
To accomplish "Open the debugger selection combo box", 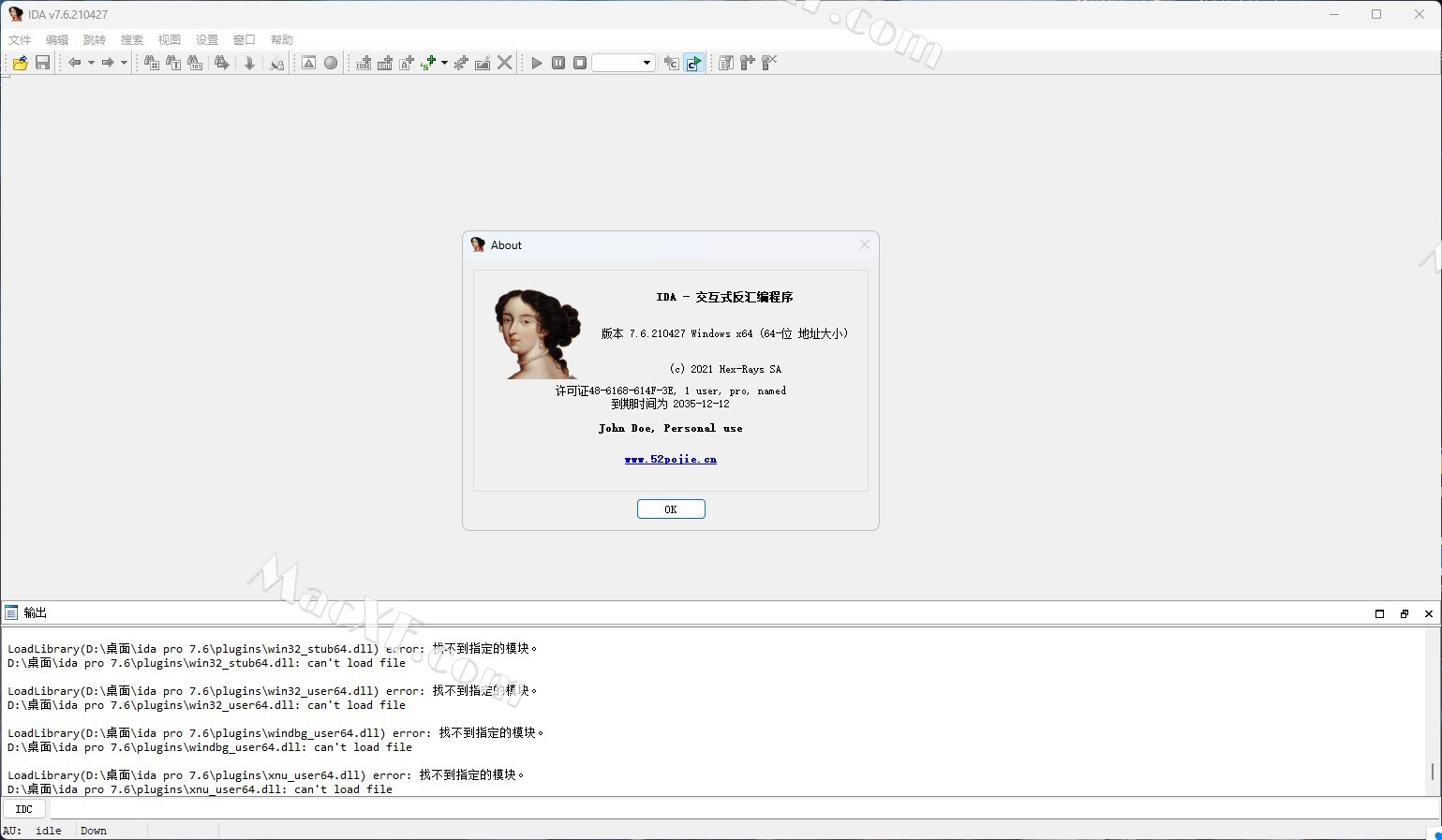I will click(623, 63).
